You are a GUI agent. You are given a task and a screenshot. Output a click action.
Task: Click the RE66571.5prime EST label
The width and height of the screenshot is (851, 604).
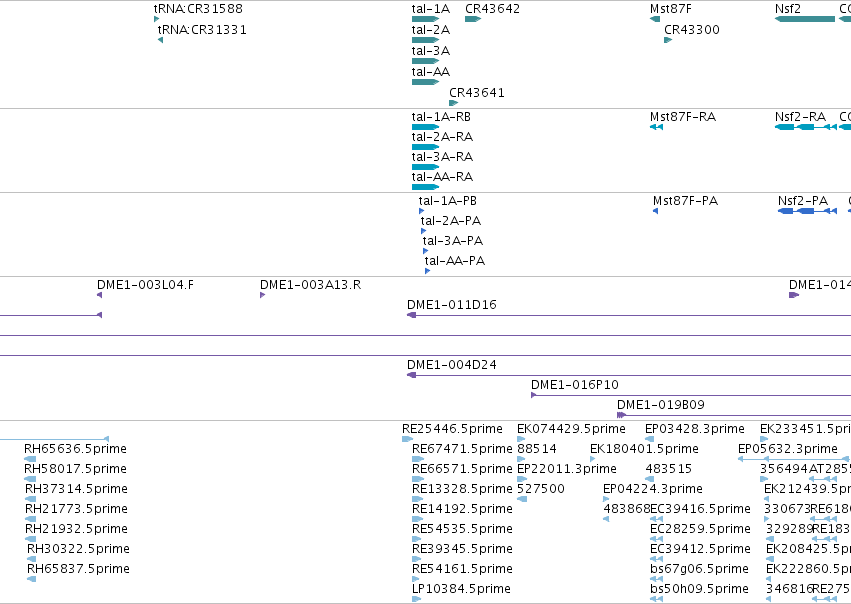point(462,469)
